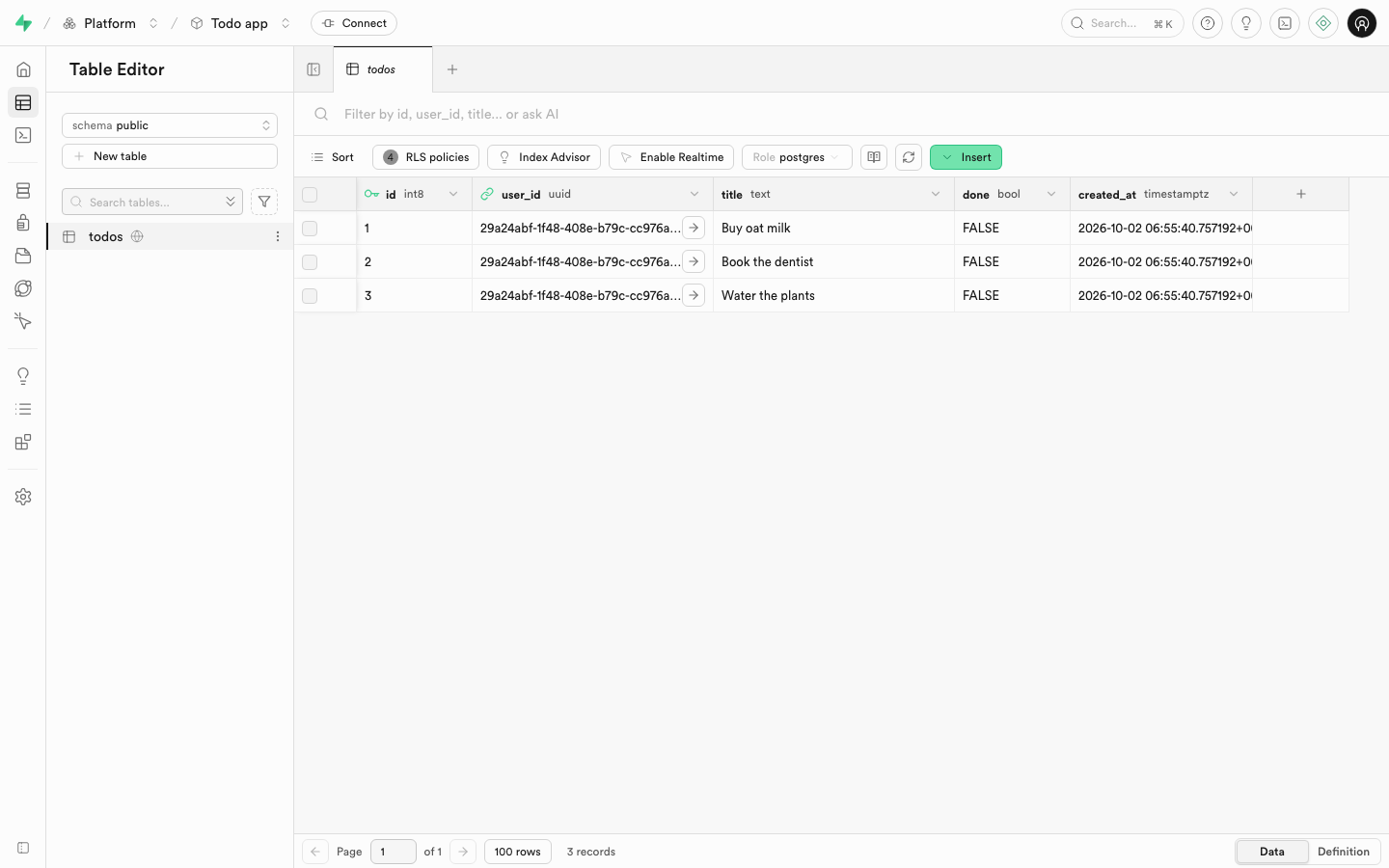
Task: Open the Realtime sidebar icon
Action: (23, 321)
